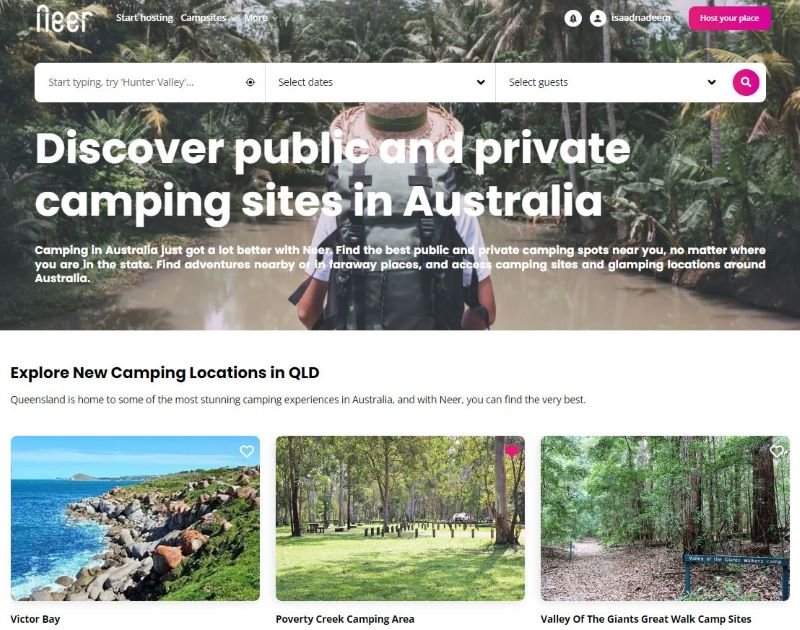This screenshot has height=630, width=800.
Task: Open the Campsites menu
Action: click(x=206, y=18)
